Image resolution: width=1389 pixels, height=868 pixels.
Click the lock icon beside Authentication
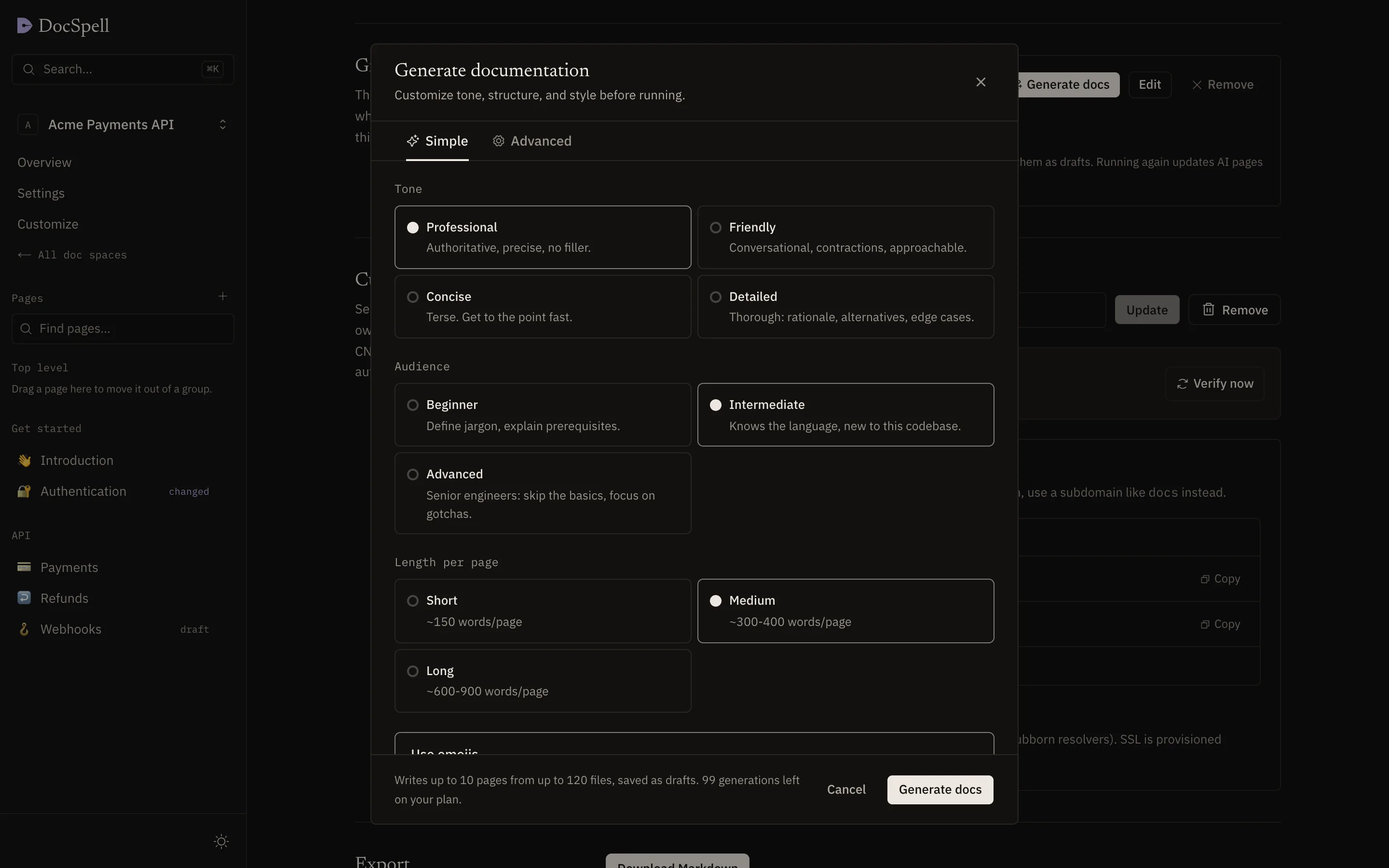click(x=24, y=491)
